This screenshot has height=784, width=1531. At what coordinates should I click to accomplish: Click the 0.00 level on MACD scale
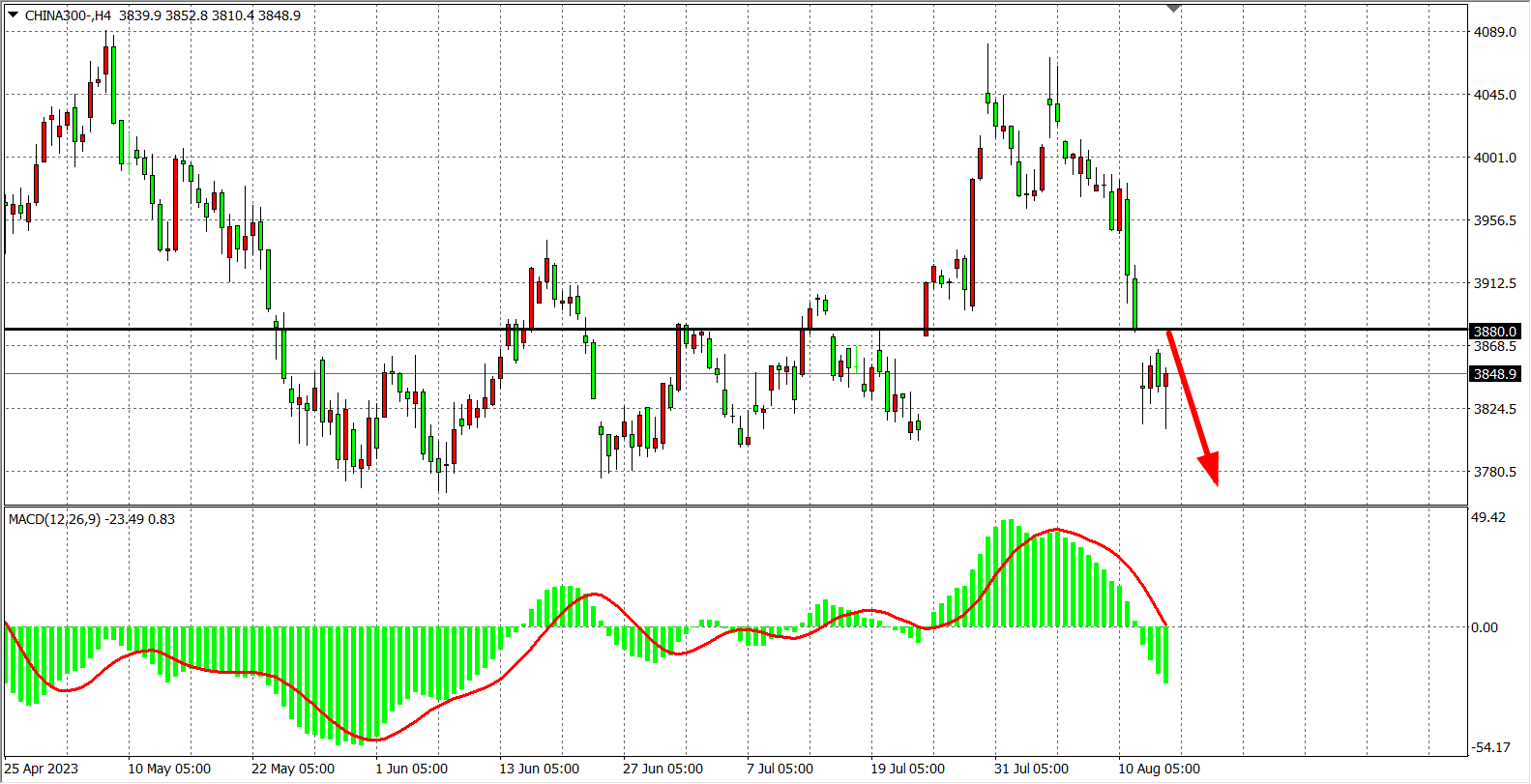1484,627
